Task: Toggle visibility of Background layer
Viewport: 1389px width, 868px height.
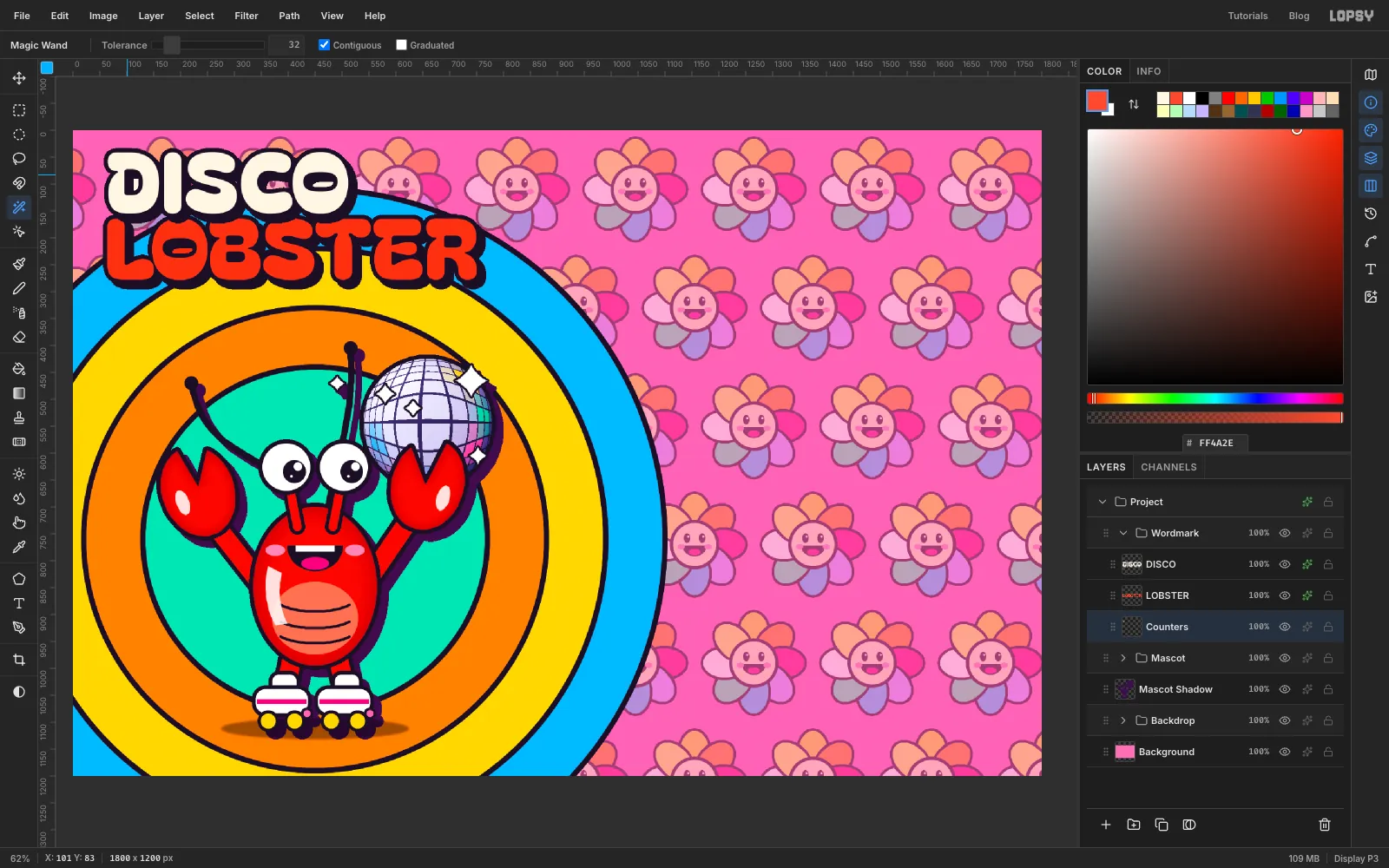Action: pos(1285,752)
